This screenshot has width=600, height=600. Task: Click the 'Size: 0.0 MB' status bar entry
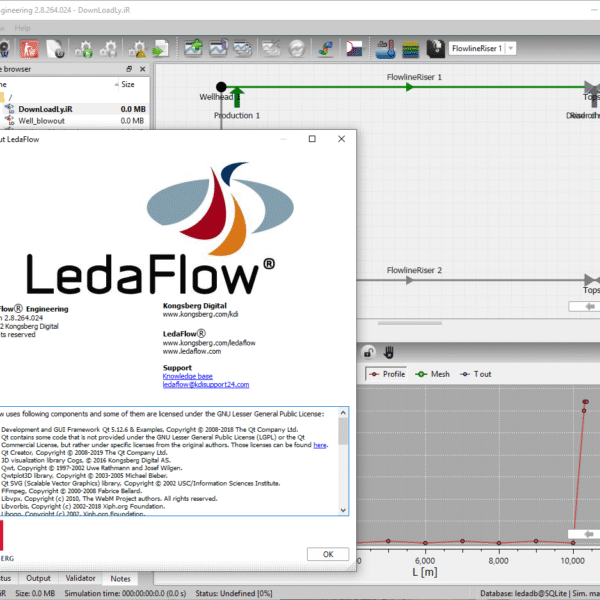[x=35, y=593]
